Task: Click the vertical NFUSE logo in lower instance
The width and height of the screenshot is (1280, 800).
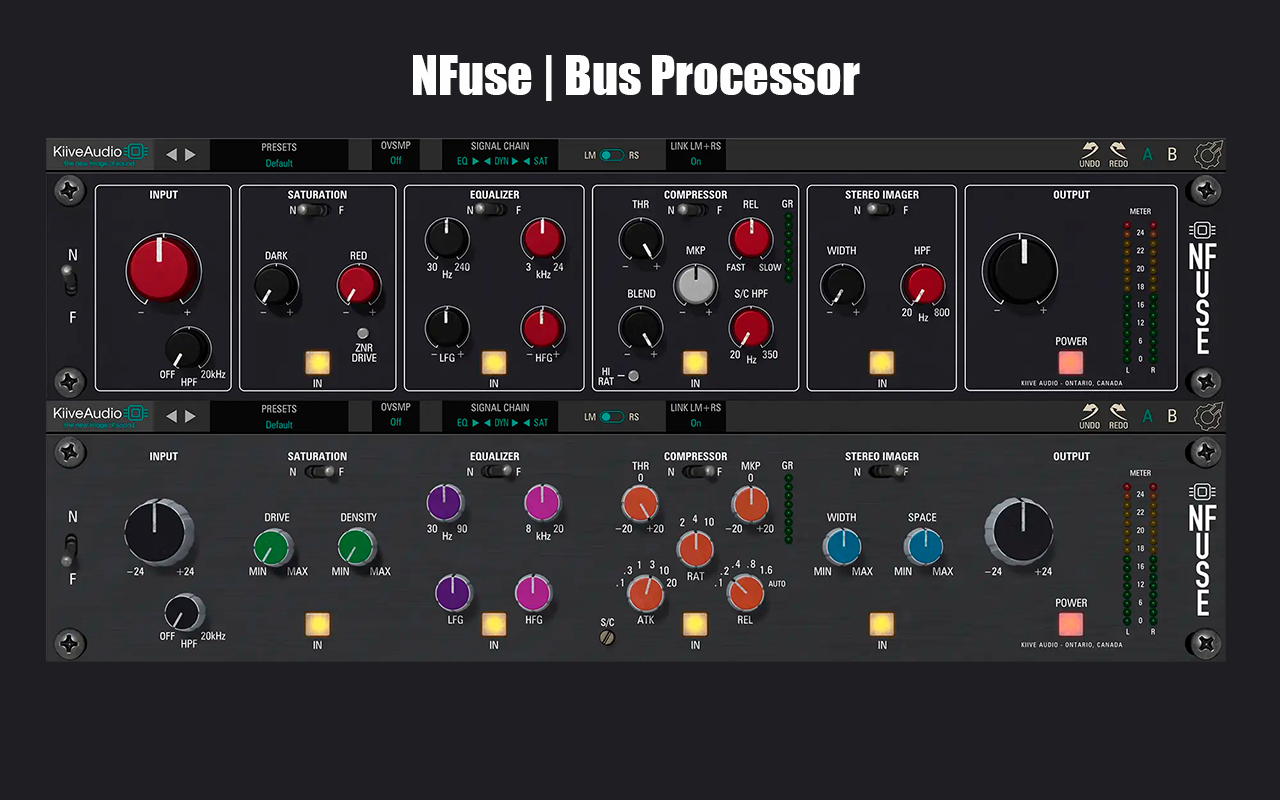Action: (x=1202, y=550)
